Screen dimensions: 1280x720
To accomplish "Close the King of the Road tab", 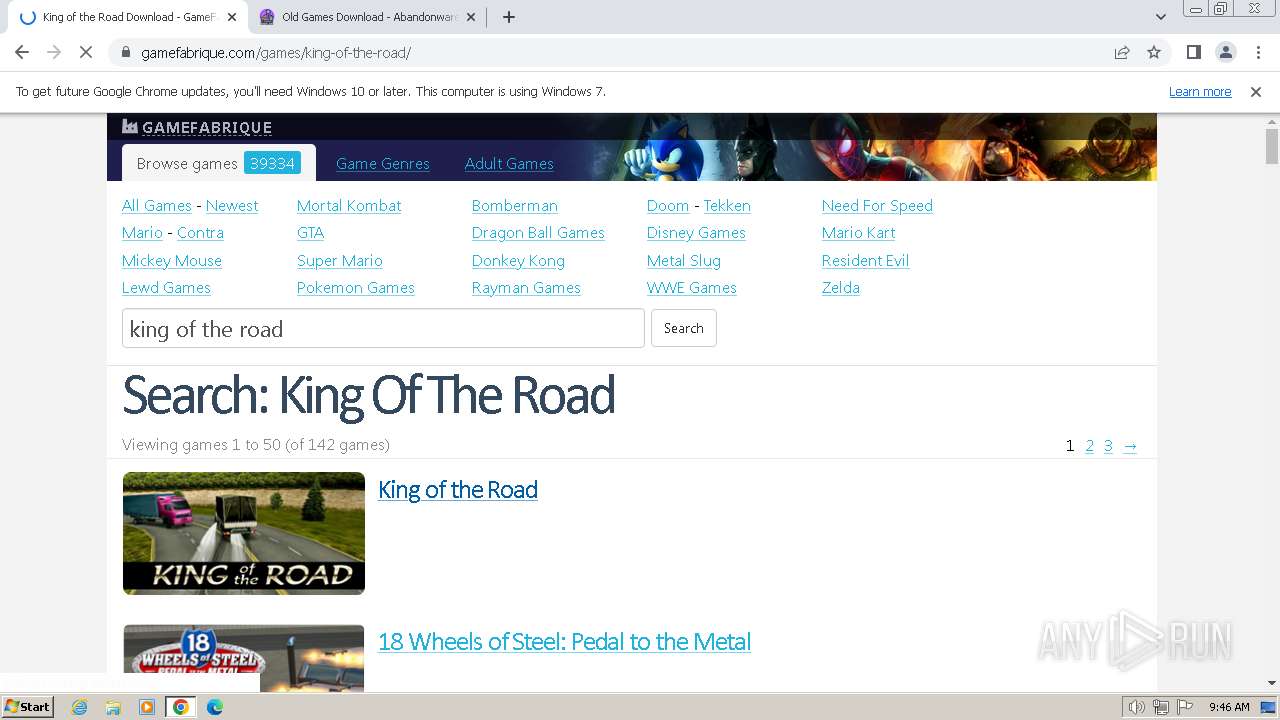I will point(233,17).
